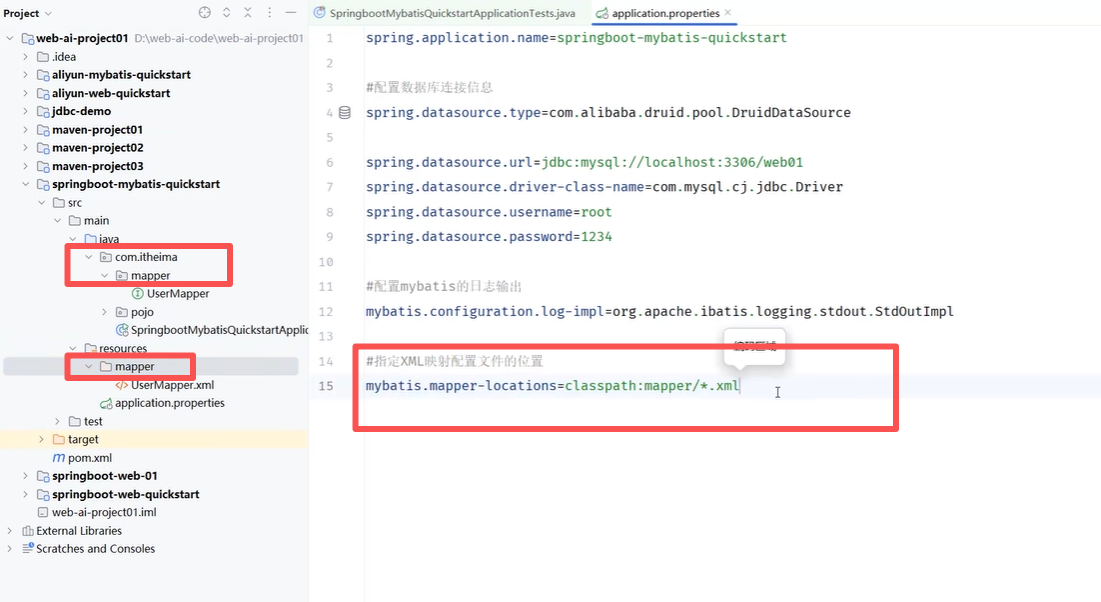Select the UserMapper tree item
1101x602 pixels.
pos(178,294)
